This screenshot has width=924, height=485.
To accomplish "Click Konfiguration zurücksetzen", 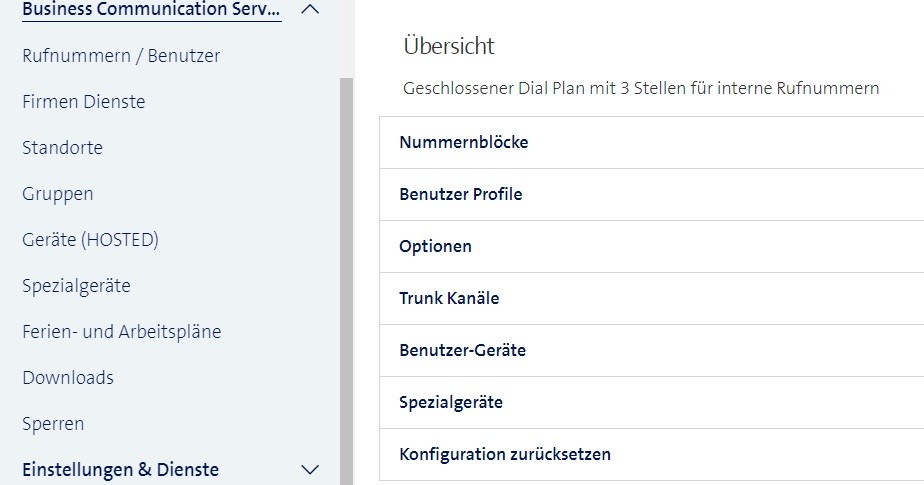I will 505,454.
